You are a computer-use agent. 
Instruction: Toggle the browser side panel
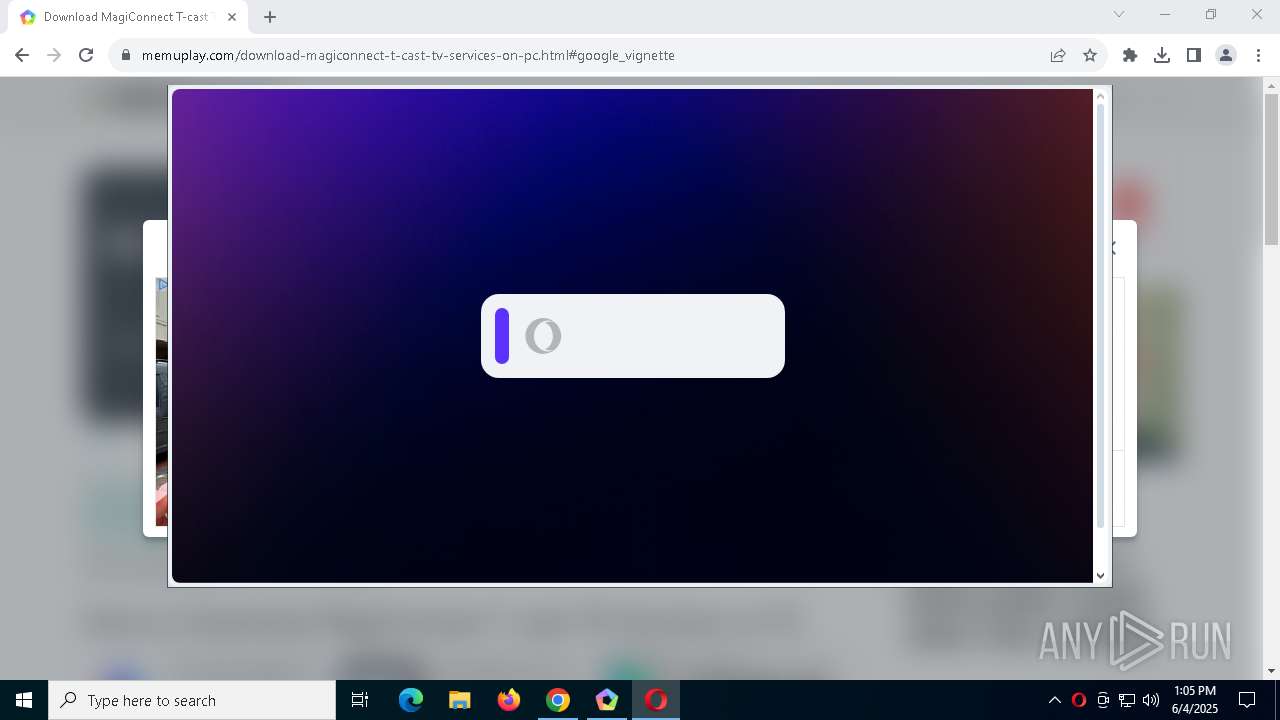[1194, 55]
